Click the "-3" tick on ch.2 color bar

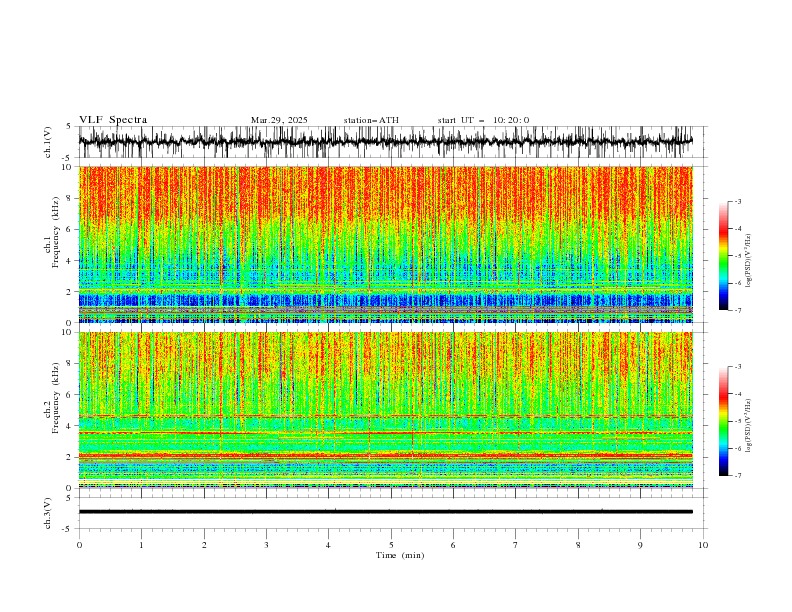737,367
